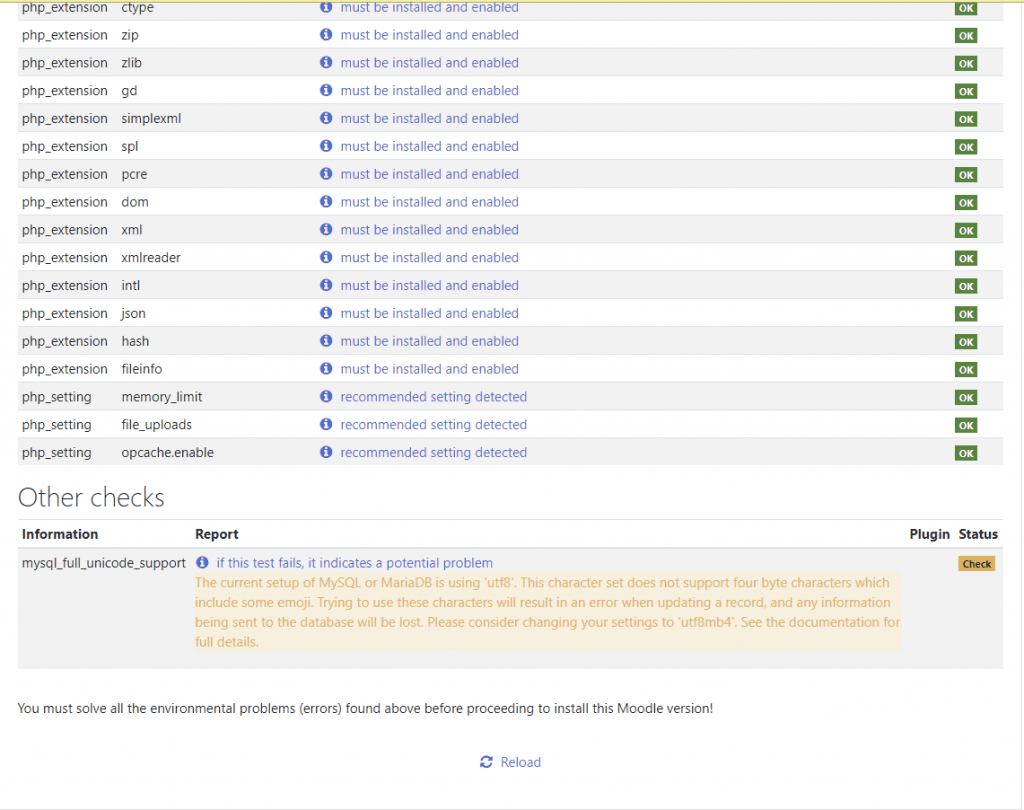Select the 'file_uploads' setting name
Image resolution: width=1024 pixels, height=810 pixels.
tap(157, 425)
